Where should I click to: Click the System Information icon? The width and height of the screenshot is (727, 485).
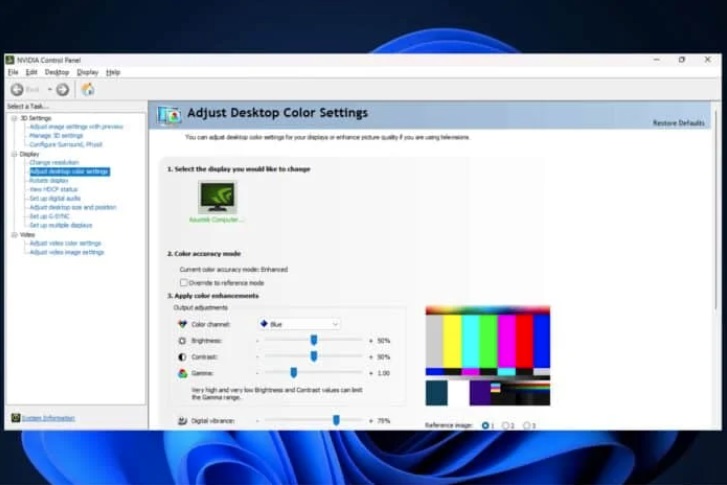coord(15,418)
